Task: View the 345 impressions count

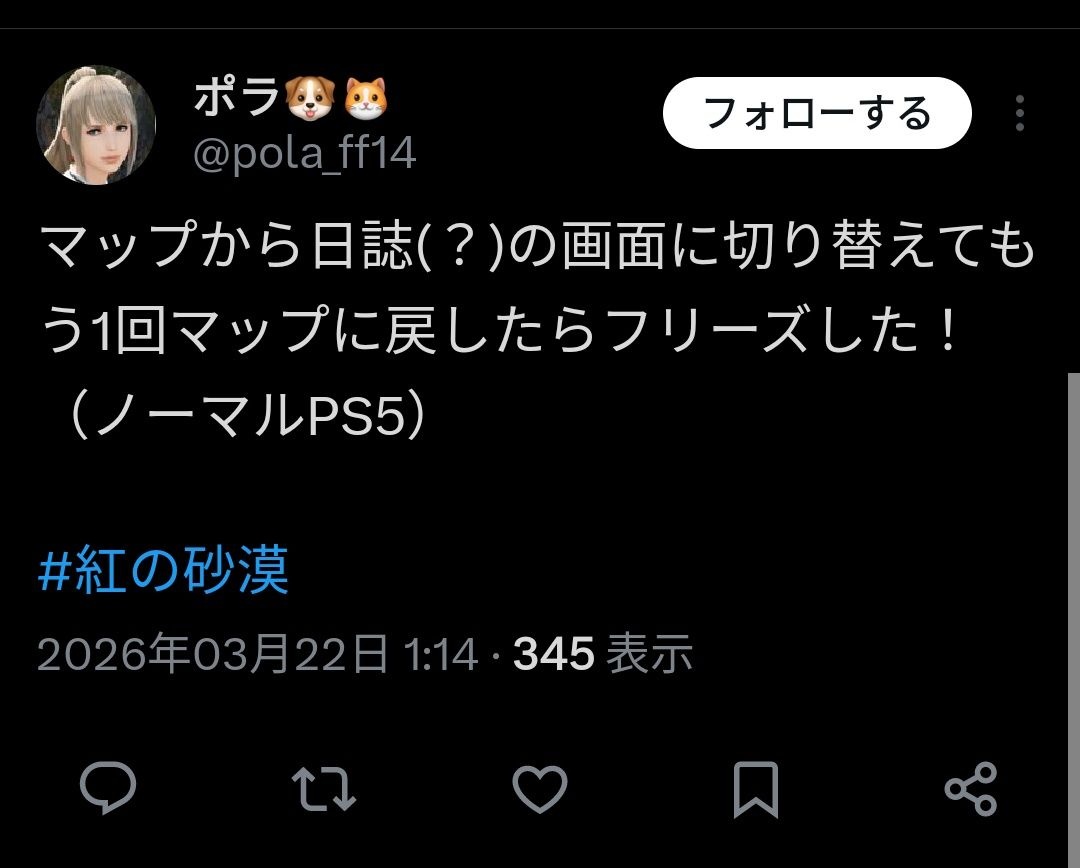Action: [x=553, y=654]
